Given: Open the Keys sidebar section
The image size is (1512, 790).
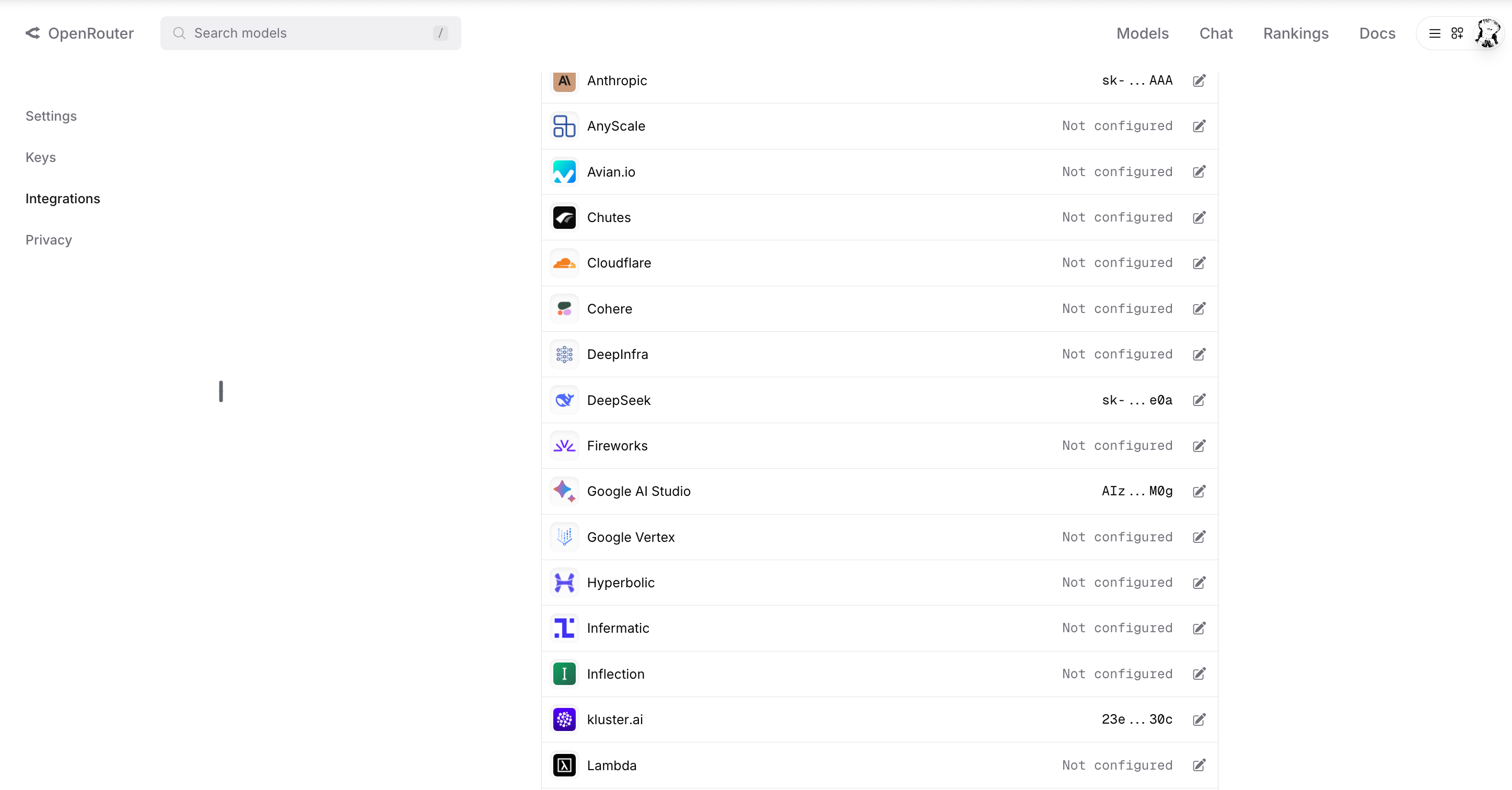Looking at the screenshot, I should 41,157.
